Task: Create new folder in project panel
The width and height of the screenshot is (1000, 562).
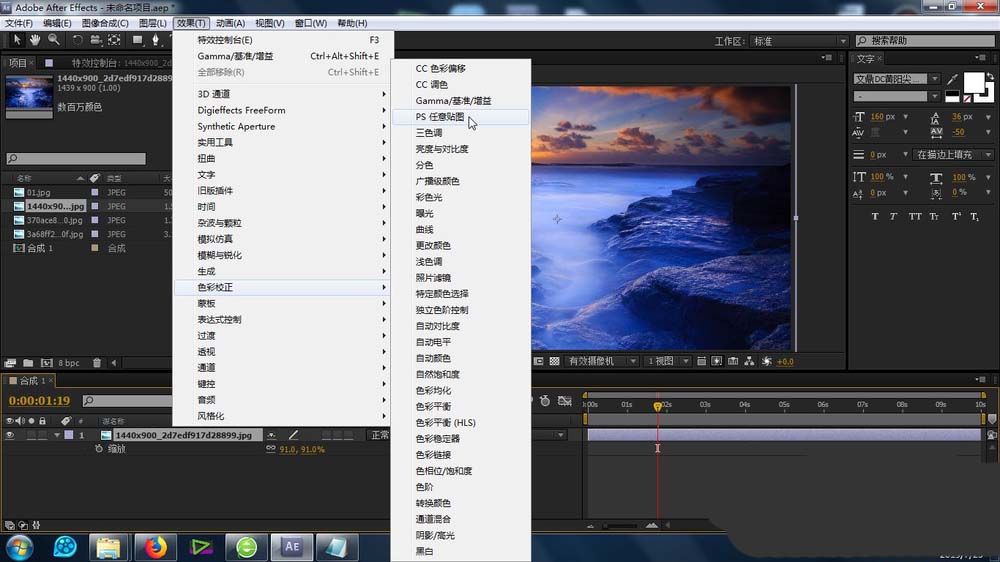Action: pyautogui.click(x=28, y=363)
